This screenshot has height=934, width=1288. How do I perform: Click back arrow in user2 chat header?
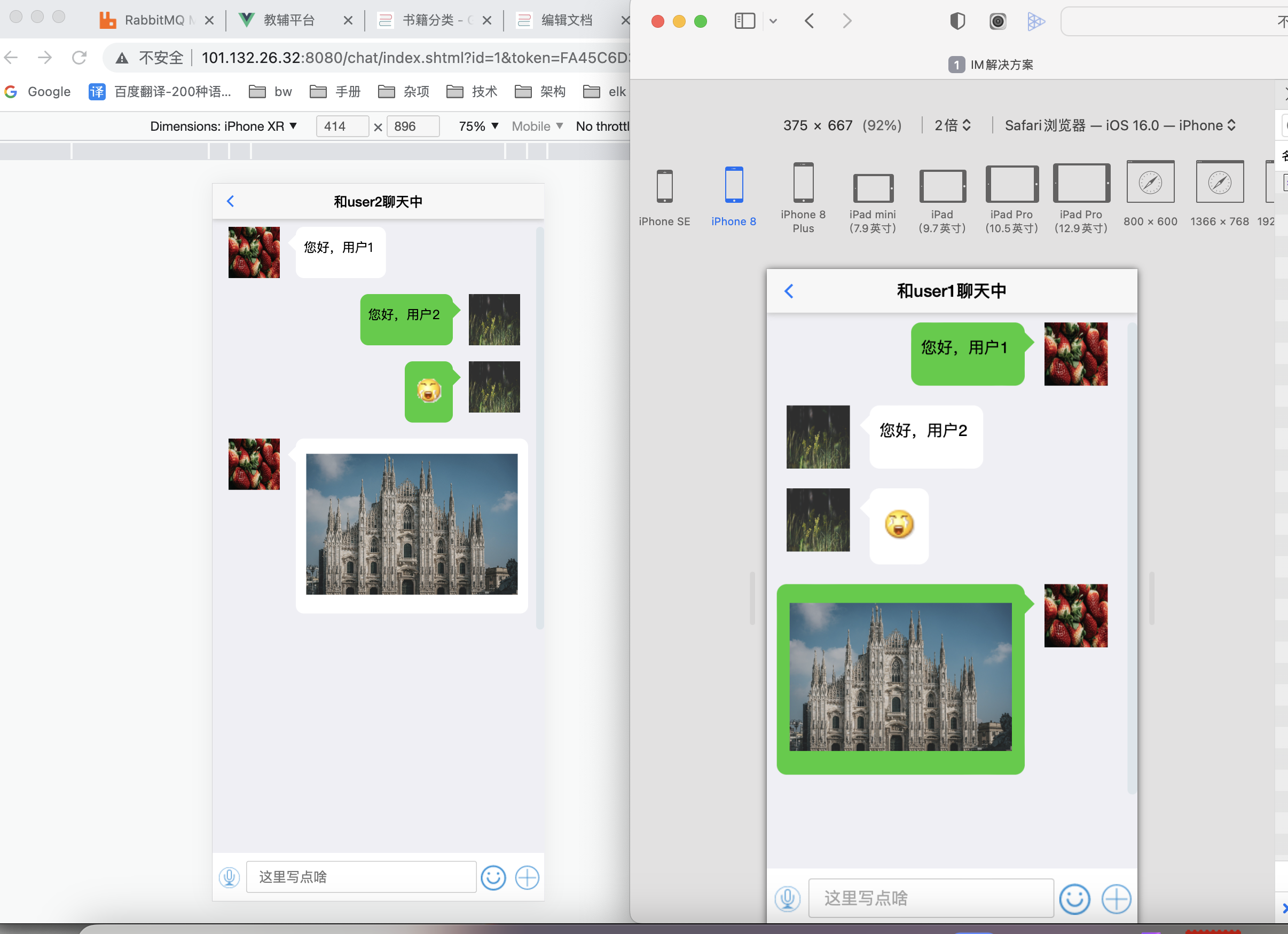tap(230, 201)
